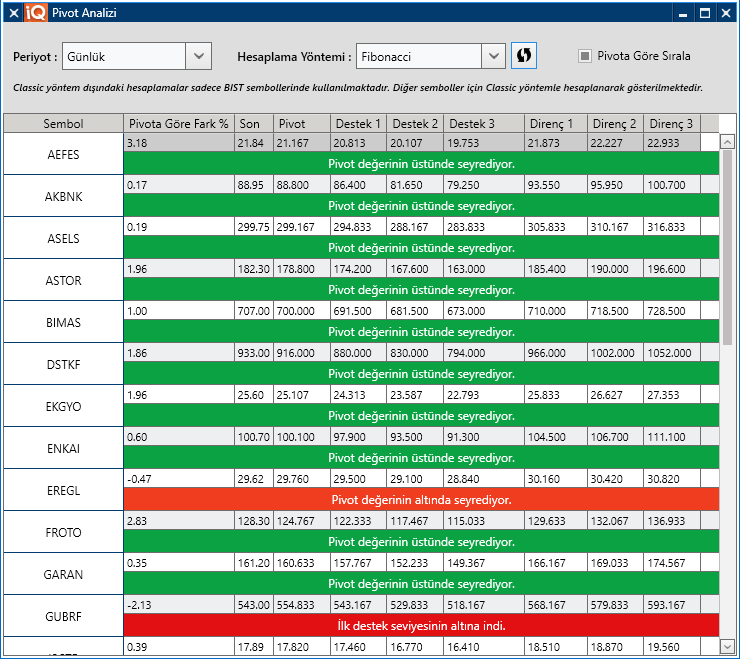This screenshot has height=659, width=740.
Task: Click the scrollbar up arrow
Action: point(727,142)
